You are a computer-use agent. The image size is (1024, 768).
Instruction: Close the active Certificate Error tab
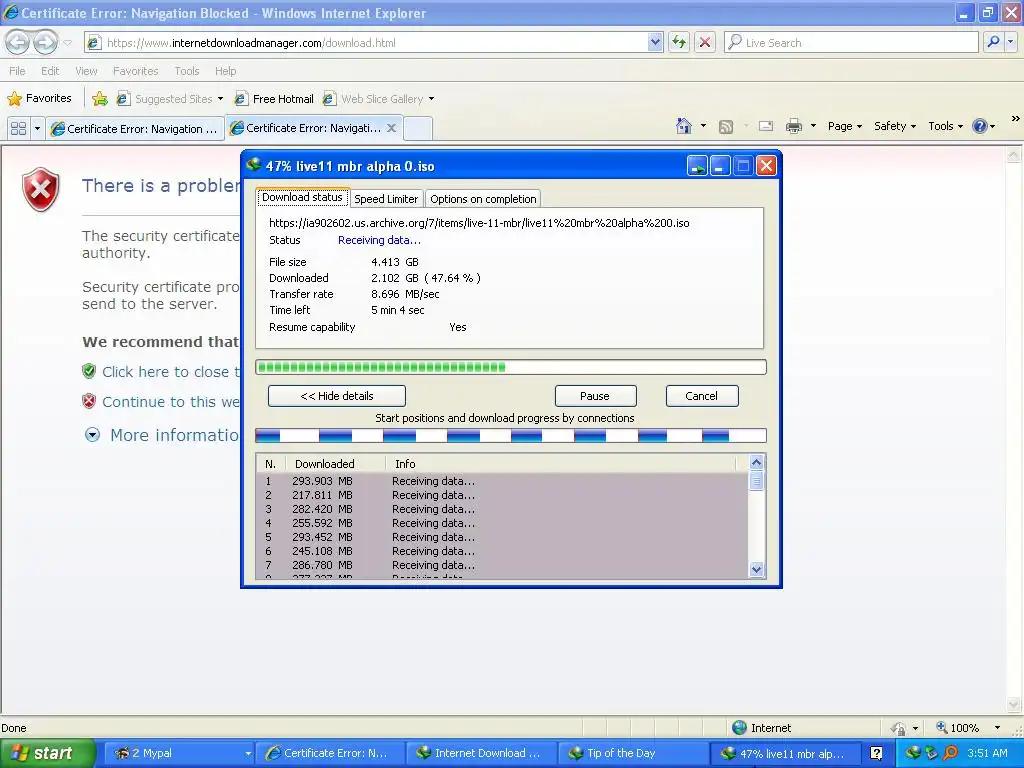pos(391,128)
